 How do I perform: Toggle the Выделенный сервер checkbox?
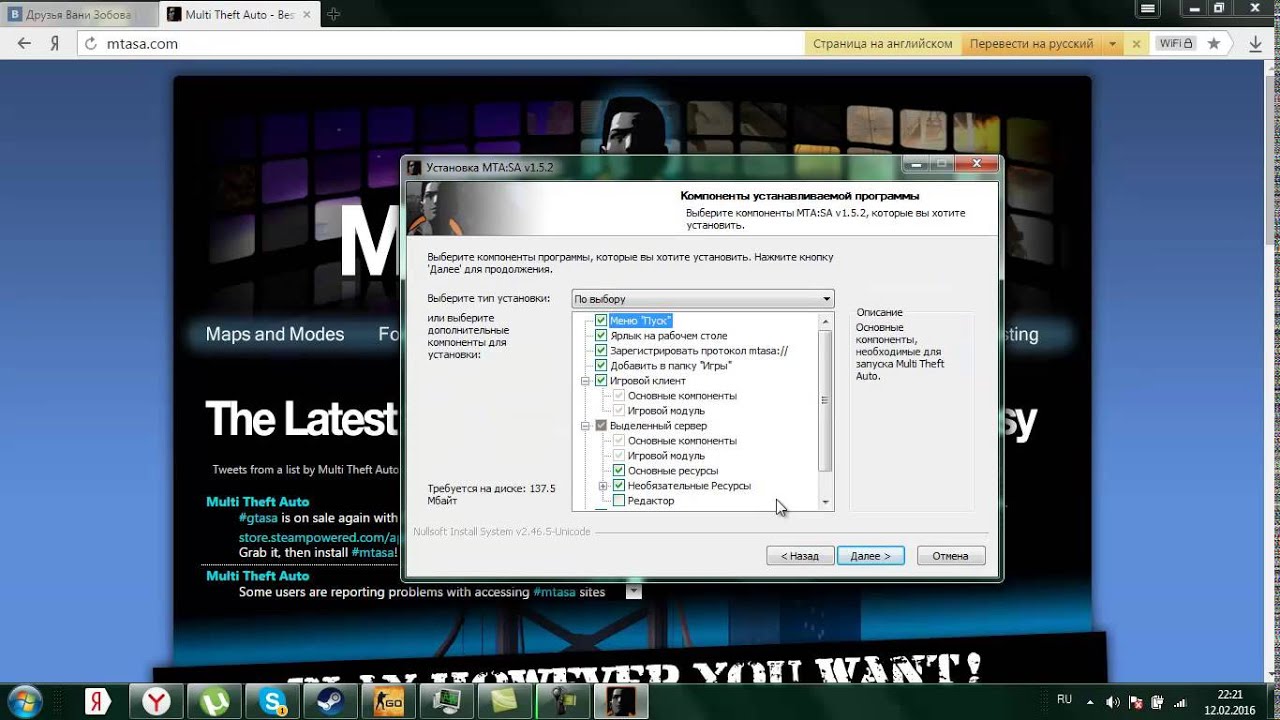click(x=601, y=426)
